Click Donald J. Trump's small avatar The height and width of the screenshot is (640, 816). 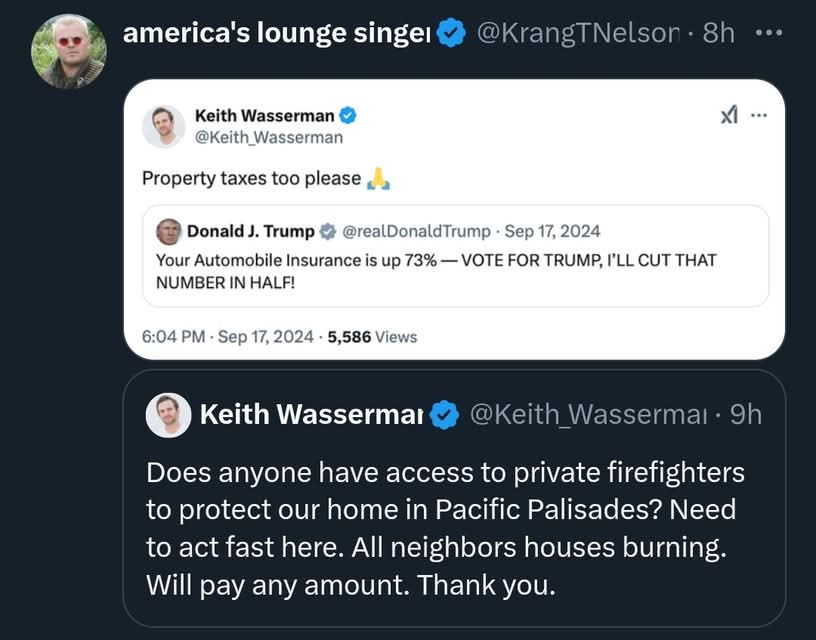[169, 231]
